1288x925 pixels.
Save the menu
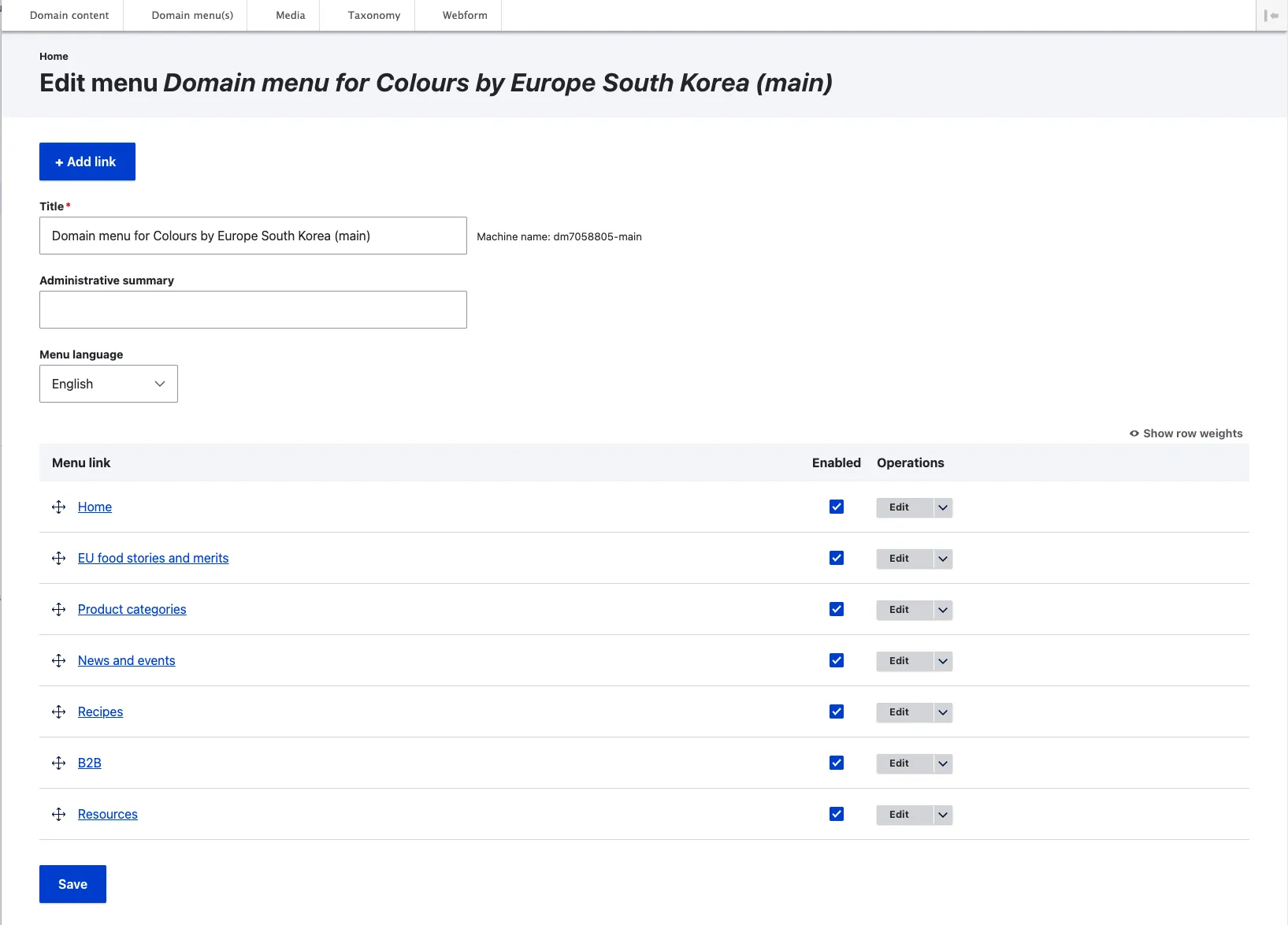(72, 884)
